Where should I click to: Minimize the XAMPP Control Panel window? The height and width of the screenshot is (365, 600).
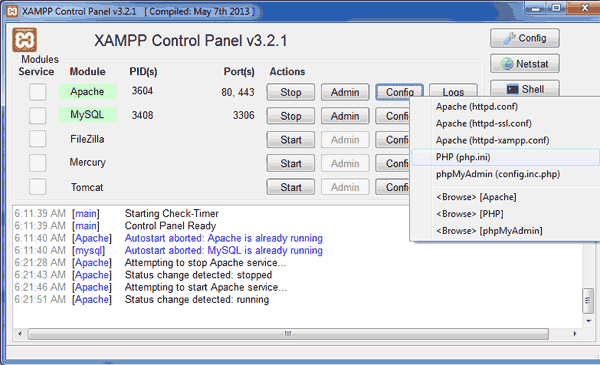pos(536,8)
